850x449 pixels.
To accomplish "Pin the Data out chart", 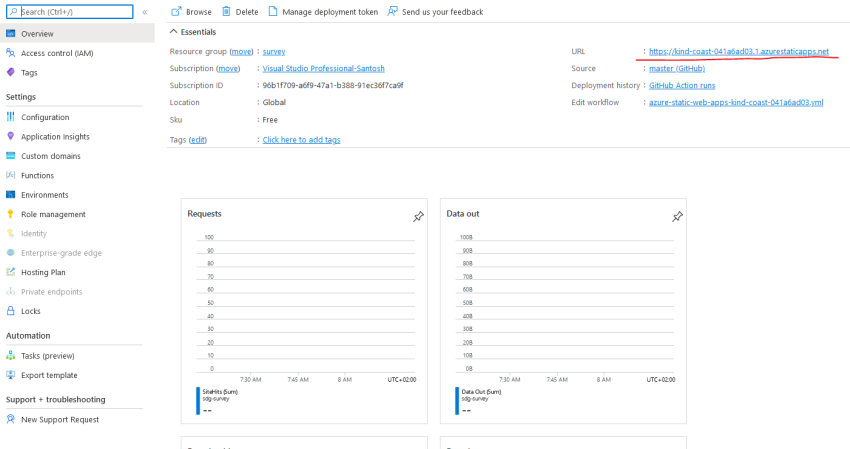I will click(x=677, y=217).
